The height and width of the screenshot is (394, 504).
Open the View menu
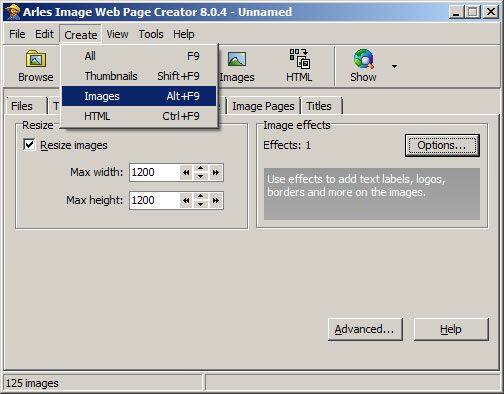click(x=117, y=34)
